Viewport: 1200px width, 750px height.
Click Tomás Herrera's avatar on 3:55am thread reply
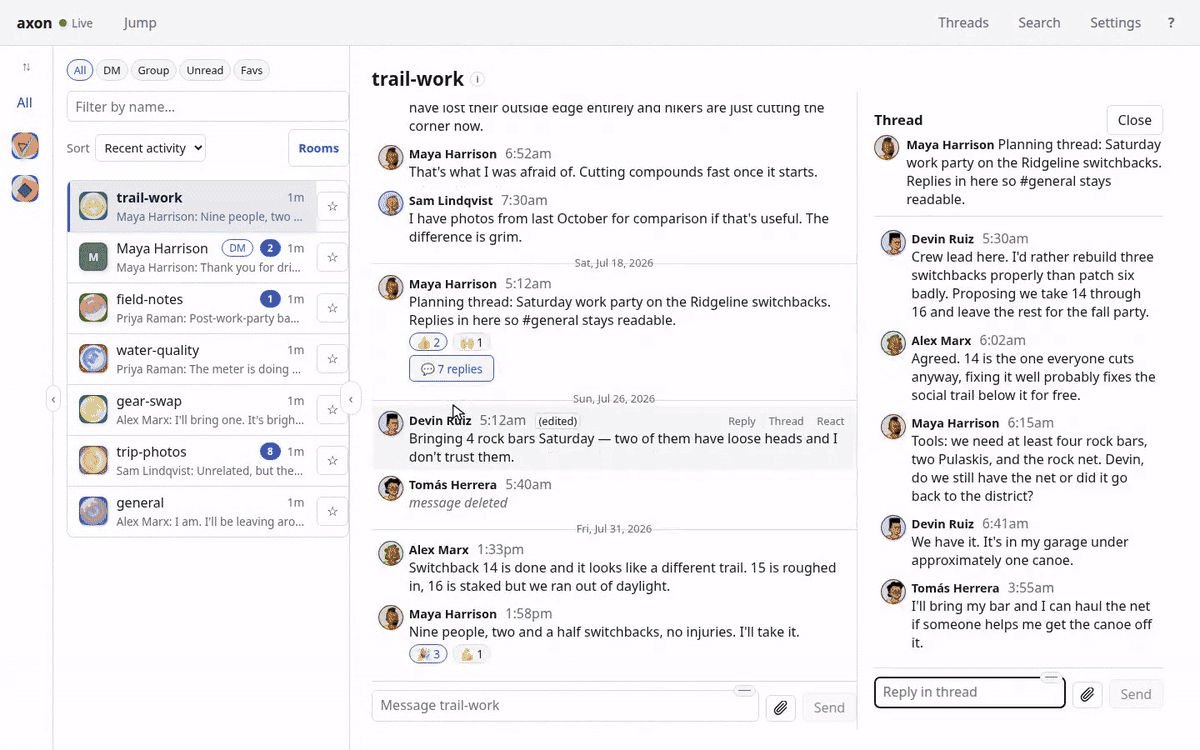(x=893, y=591)
